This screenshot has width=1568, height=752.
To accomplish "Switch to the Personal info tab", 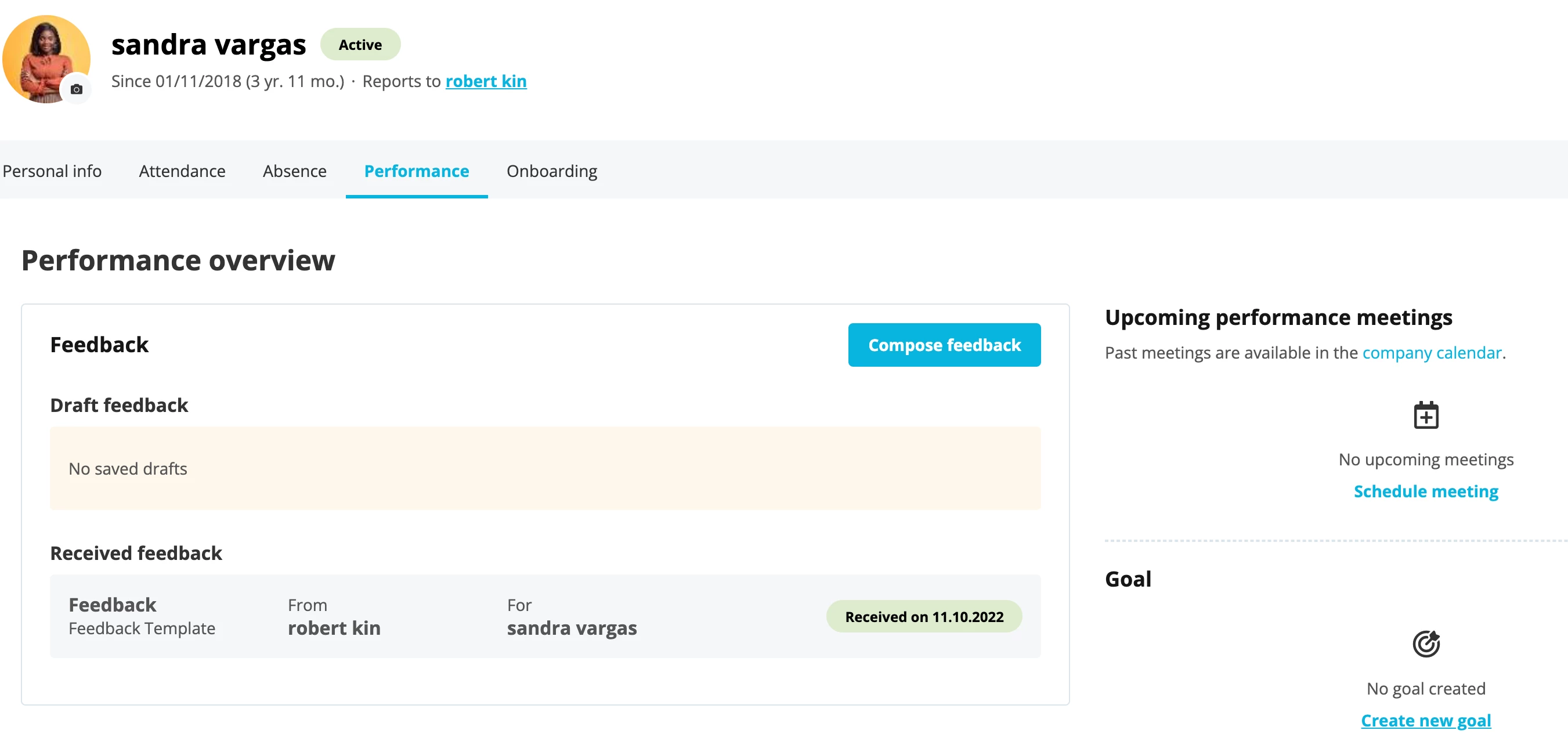I will click(52, 171).
